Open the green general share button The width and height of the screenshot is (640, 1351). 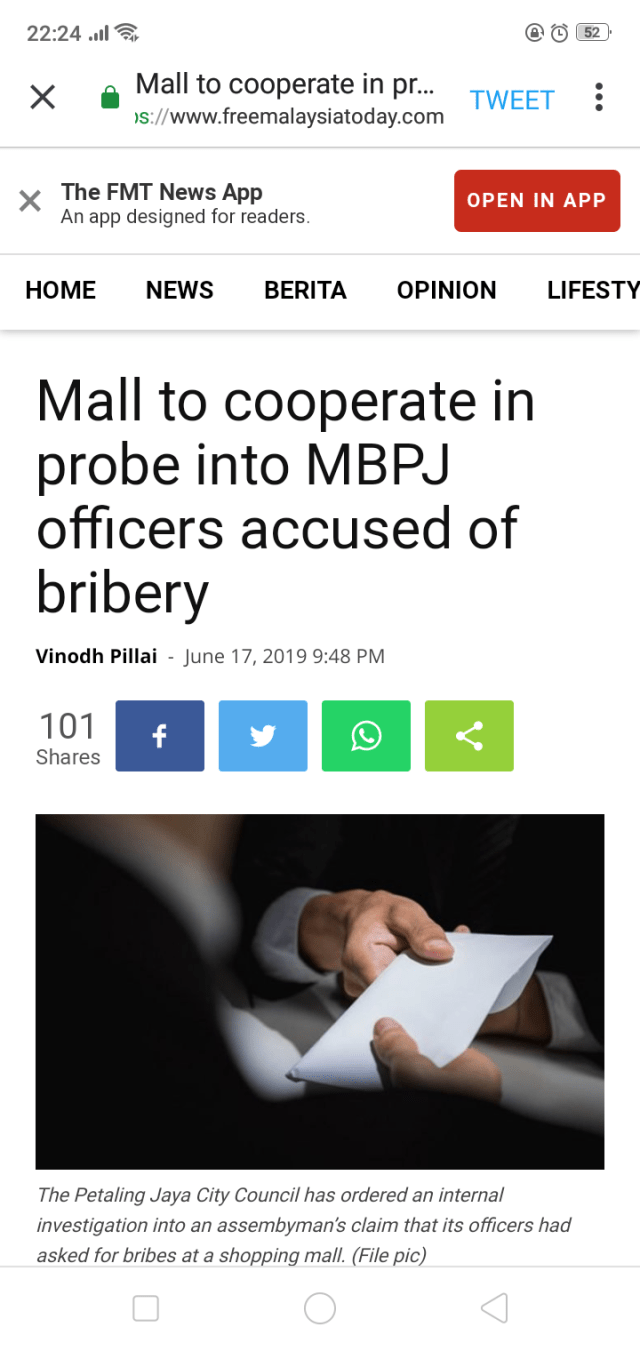[469, 736]
